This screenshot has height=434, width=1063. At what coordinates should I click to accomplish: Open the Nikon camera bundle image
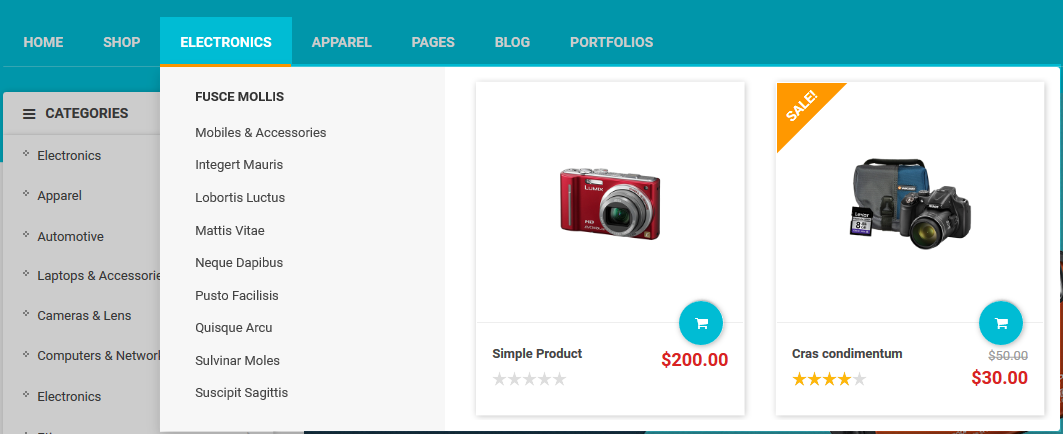(x=910, y=203)
